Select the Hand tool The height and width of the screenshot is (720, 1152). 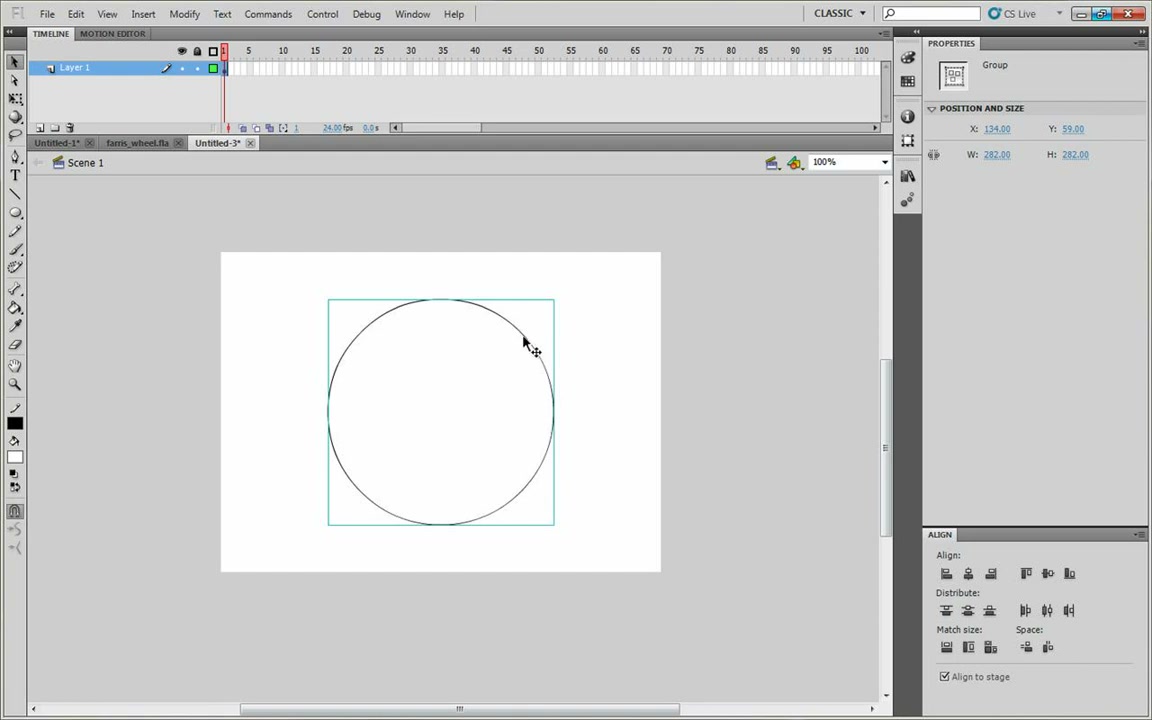tap(15, 366)
